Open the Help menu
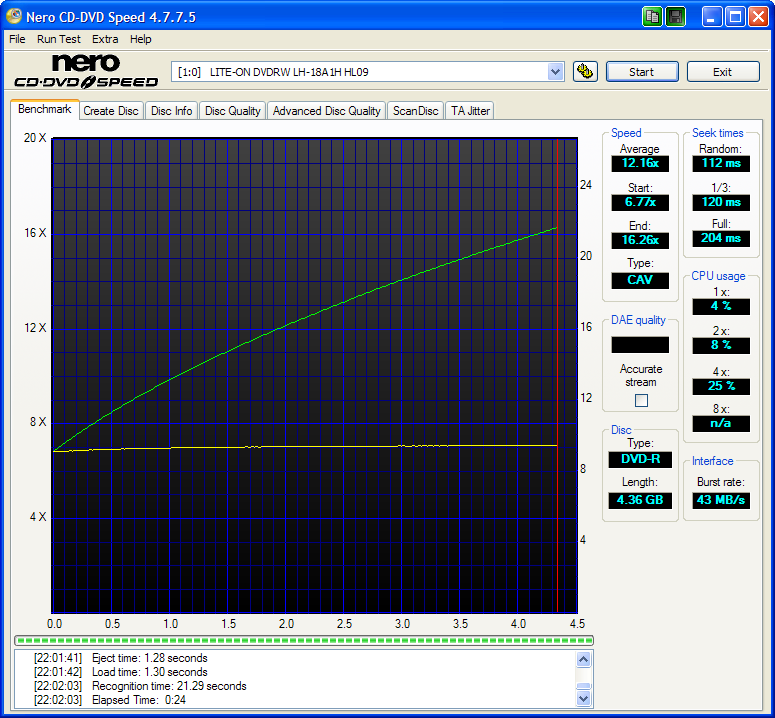775x718 pixels. click(x=140, y=39)
